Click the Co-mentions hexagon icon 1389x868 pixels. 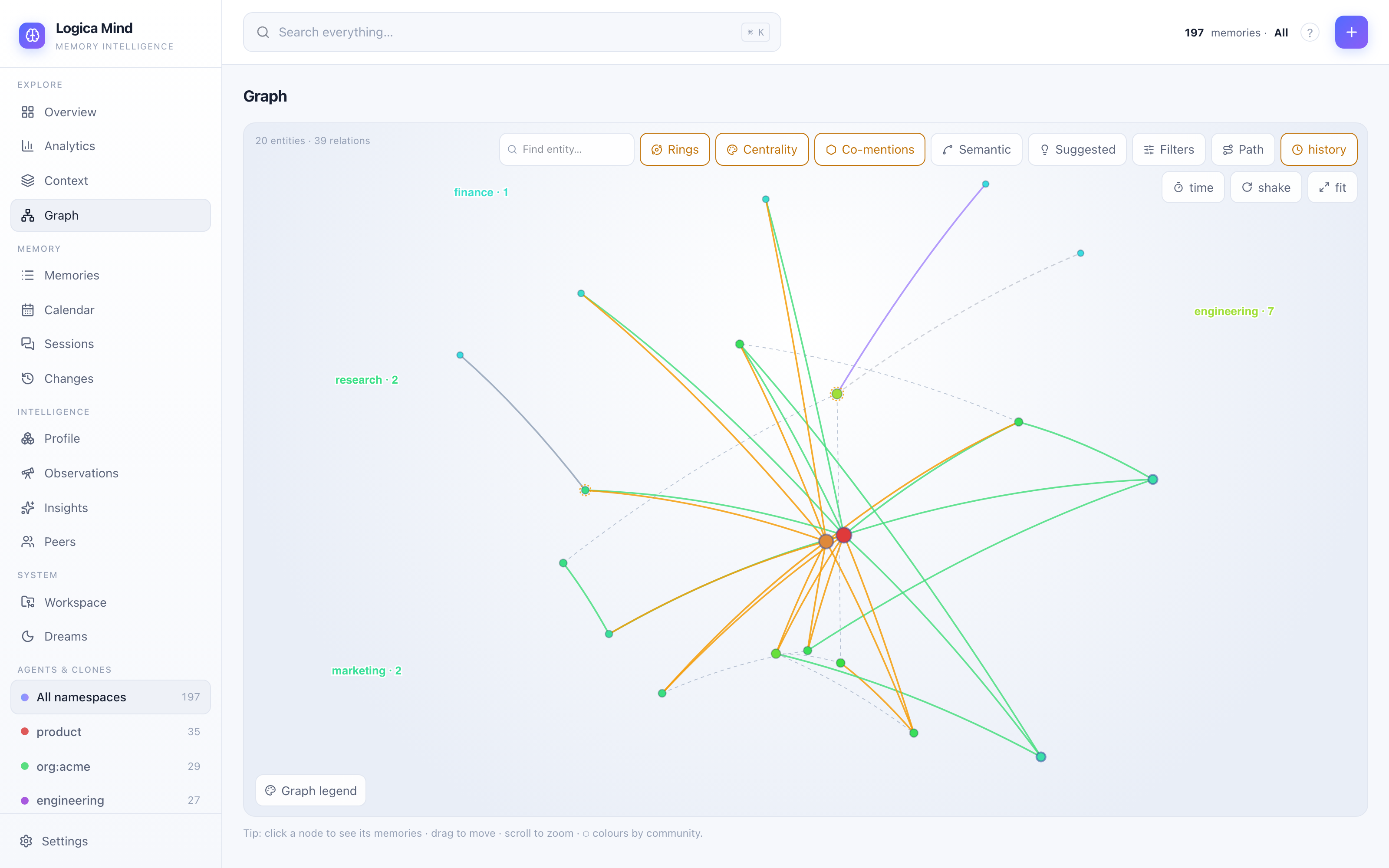coord(830,150)
